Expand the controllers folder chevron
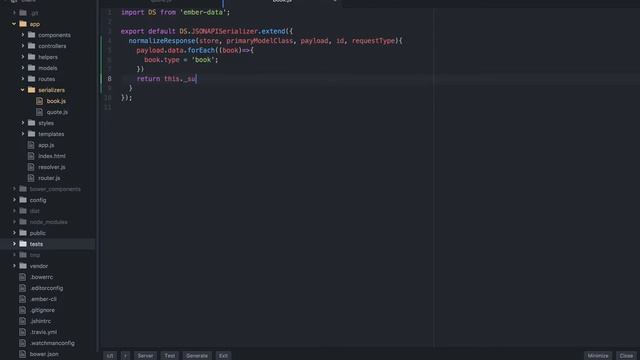640x360 pixels. coord(23,46)
